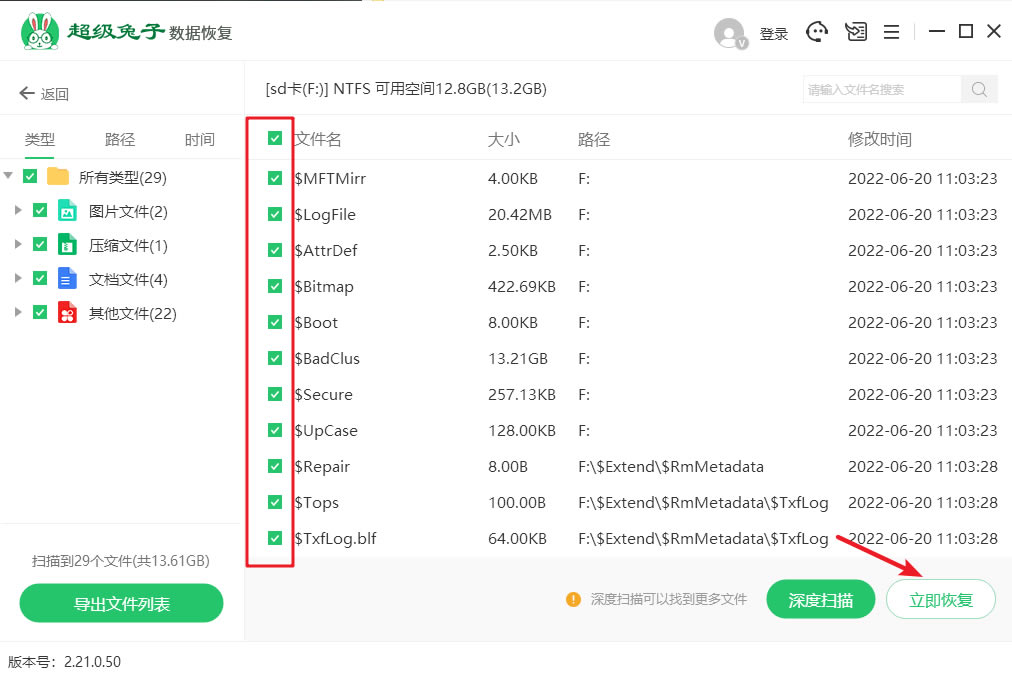Viewport: 1012px width, 674px height.
Task: Uncheck the select-all files checkbox
Action: pos(273,138)
